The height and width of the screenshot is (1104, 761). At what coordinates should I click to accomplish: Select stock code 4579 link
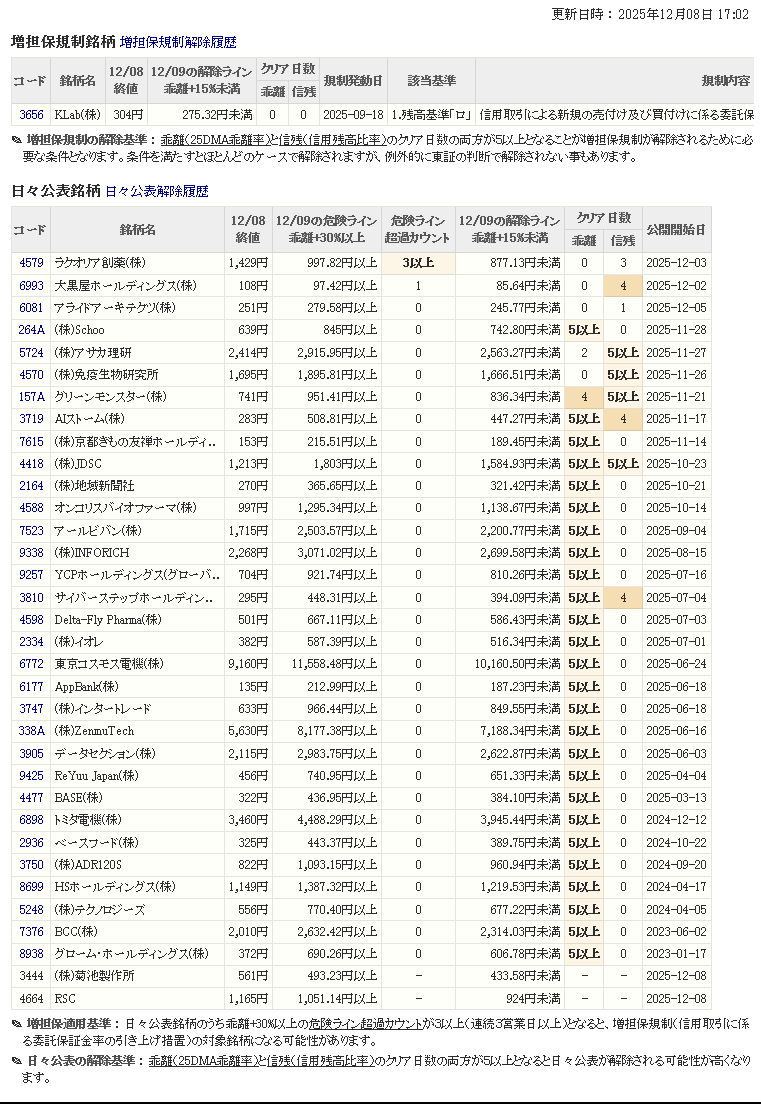(x=31, y=263)
